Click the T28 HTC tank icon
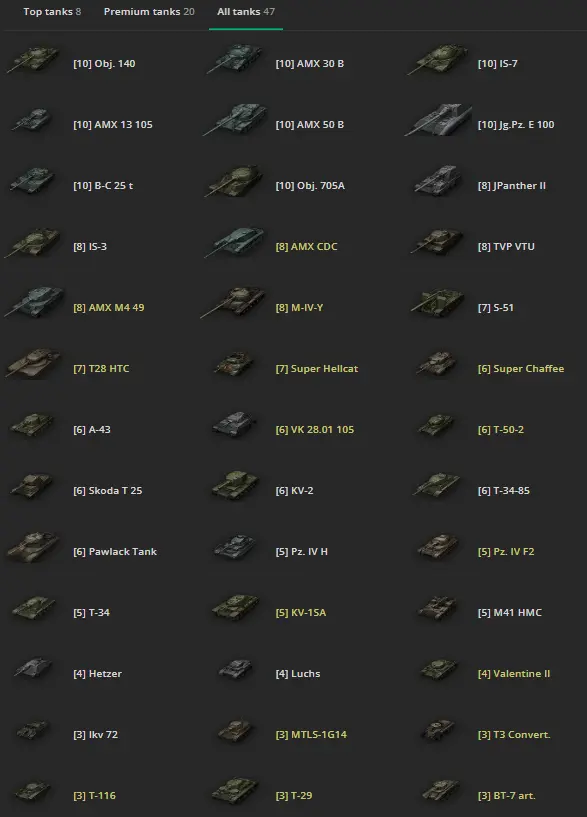This screenshot has height=817, width=587. pyautogui.click(x=33, y=363)
